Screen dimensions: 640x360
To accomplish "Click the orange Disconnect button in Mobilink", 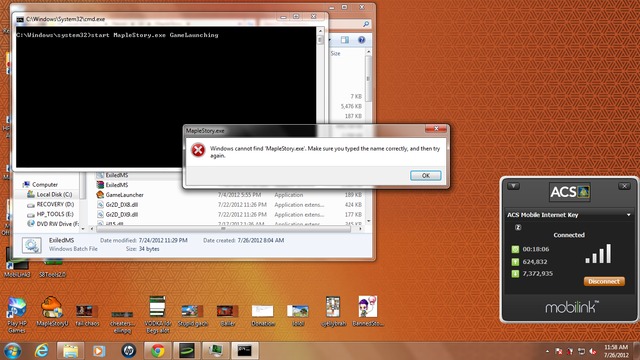I will pos(604,281).
